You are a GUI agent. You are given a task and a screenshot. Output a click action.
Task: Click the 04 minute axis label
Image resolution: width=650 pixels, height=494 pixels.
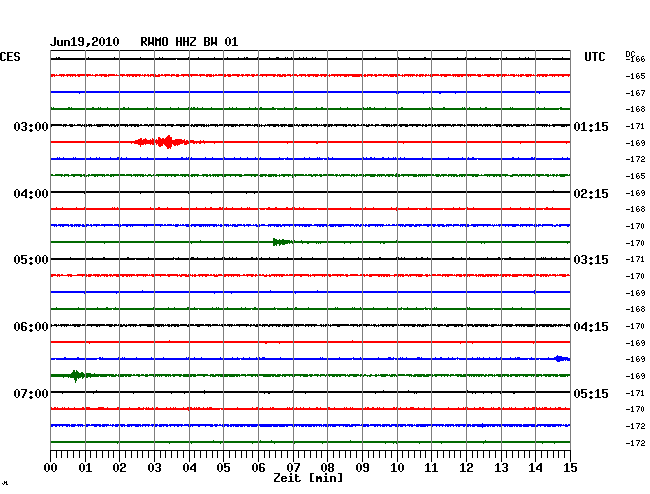click(x=189, y=468)
